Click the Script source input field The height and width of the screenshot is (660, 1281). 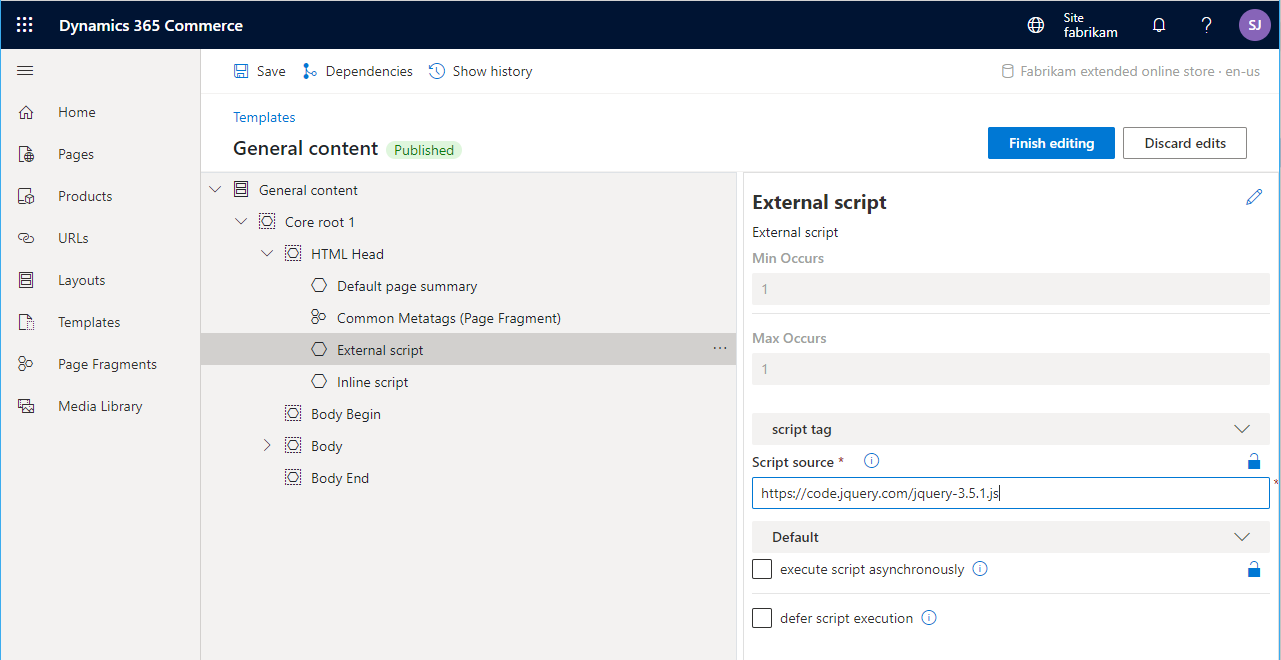click(1009, 492)
